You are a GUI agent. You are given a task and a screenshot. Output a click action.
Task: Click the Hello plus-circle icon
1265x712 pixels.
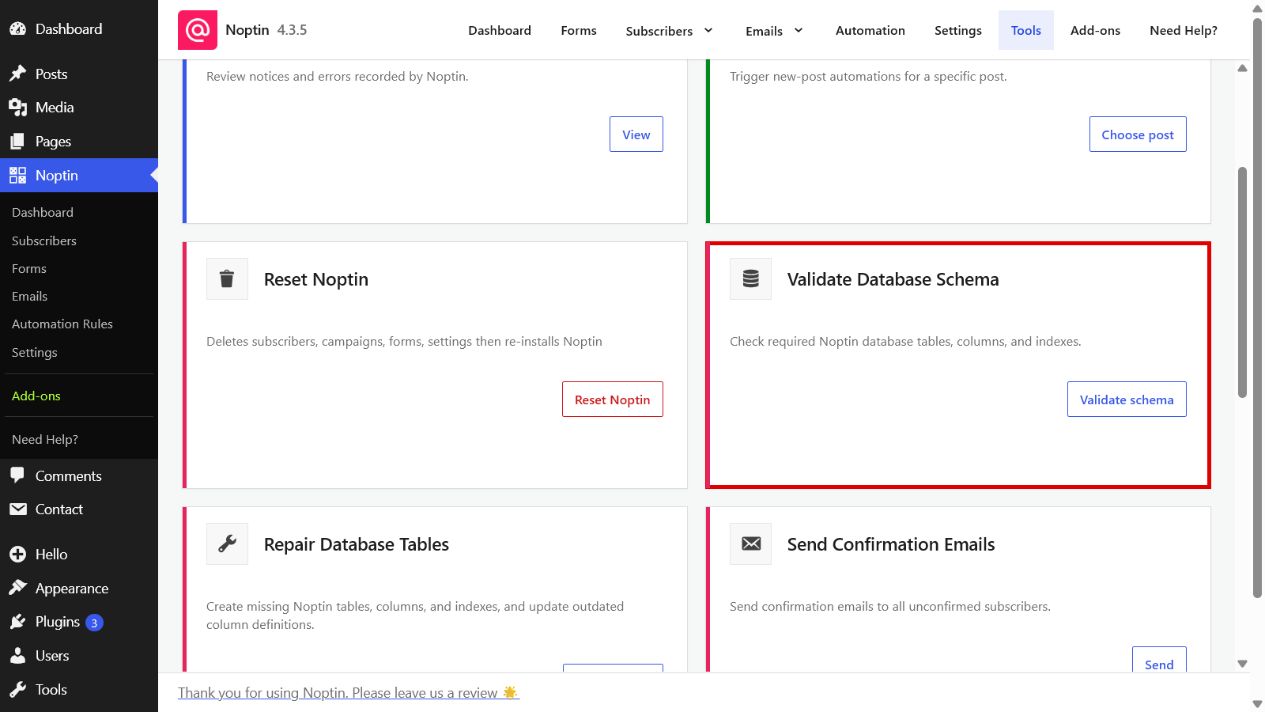coord(18,554)
